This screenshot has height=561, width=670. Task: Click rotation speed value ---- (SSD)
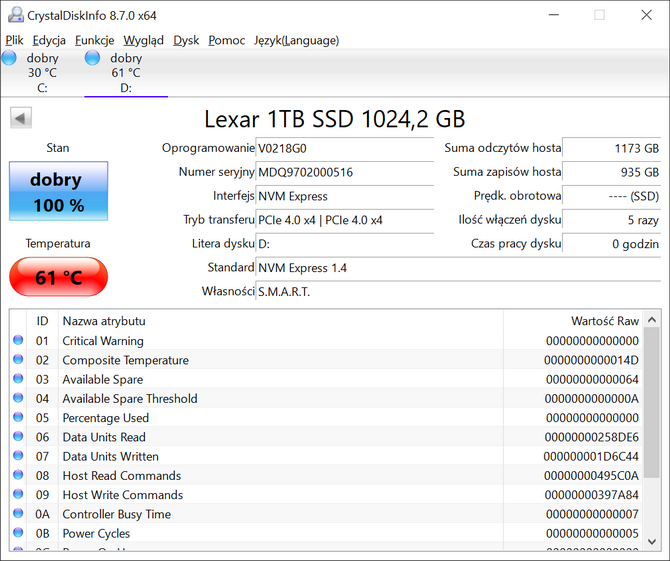[611, 196]
